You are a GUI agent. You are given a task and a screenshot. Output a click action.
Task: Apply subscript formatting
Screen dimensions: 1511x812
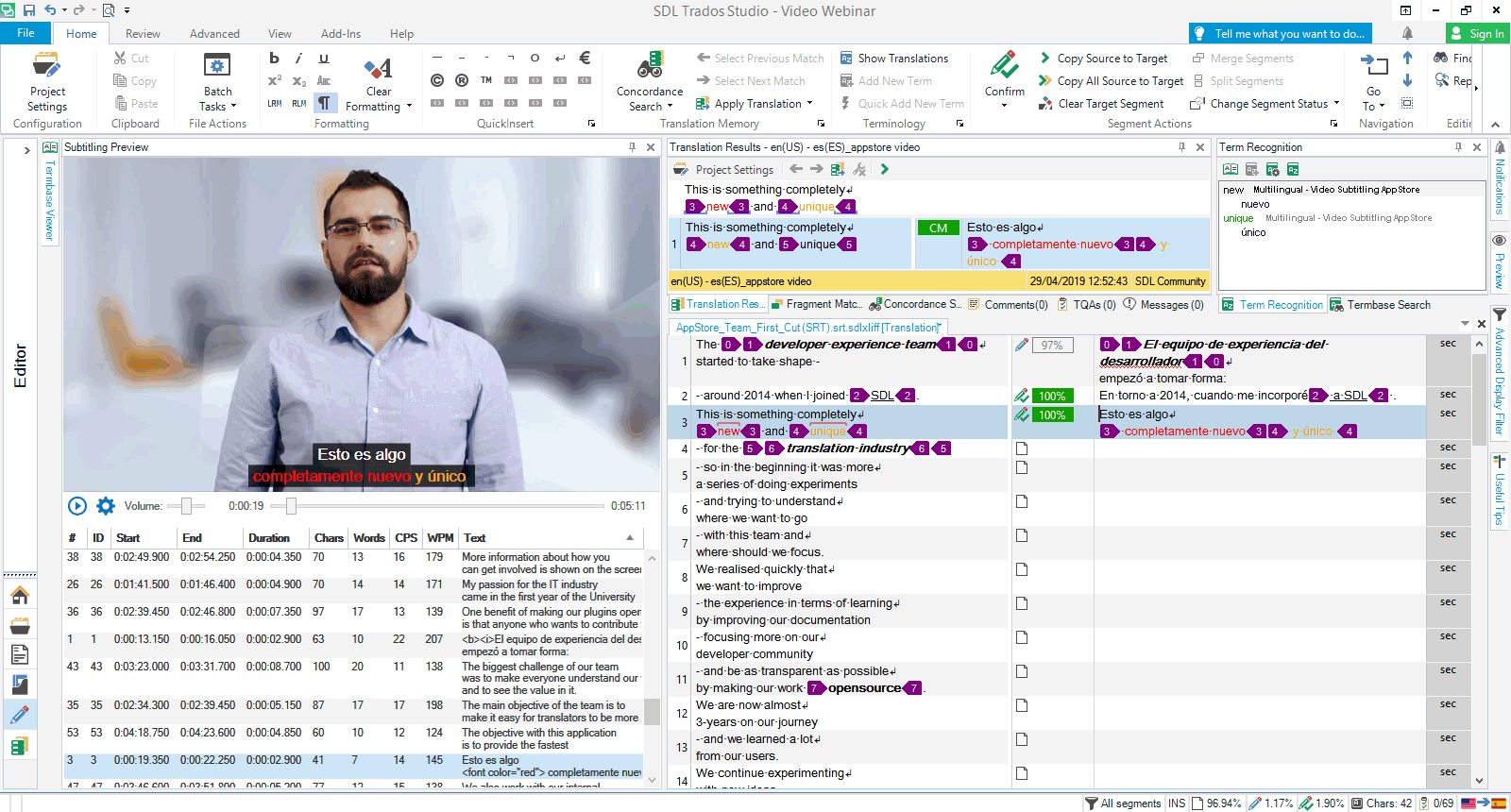(298, 80)
